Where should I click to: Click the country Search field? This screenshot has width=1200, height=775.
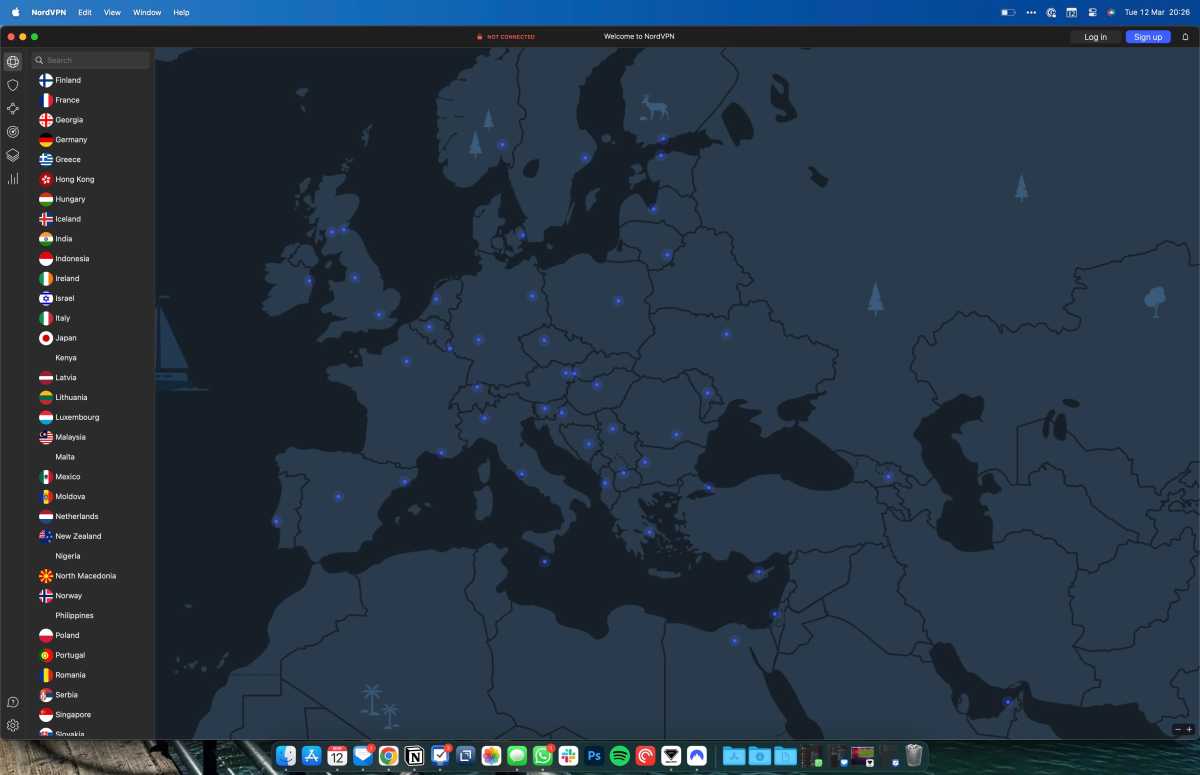90,60
